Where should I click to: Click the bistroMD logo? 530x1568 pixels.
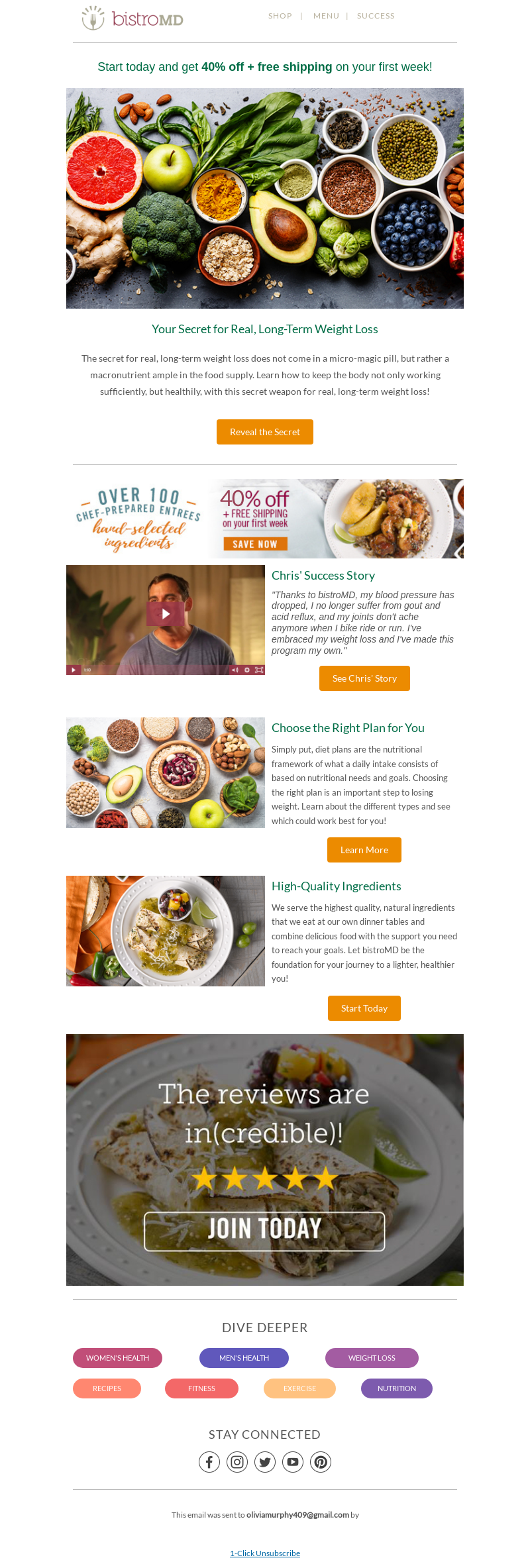tap(132, 18)
